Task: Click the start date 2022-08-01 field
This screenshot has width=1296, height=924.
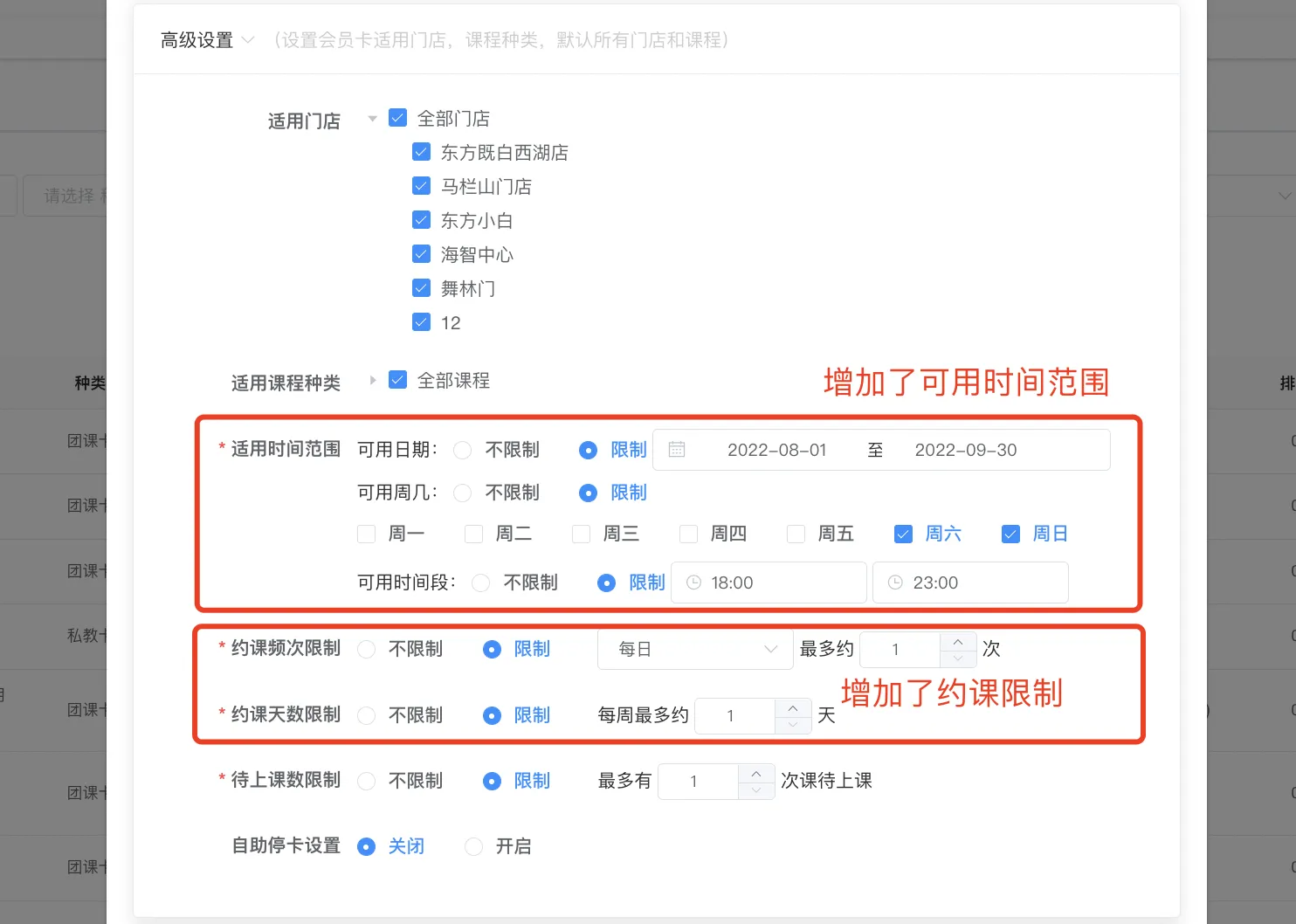Action: 776,450
